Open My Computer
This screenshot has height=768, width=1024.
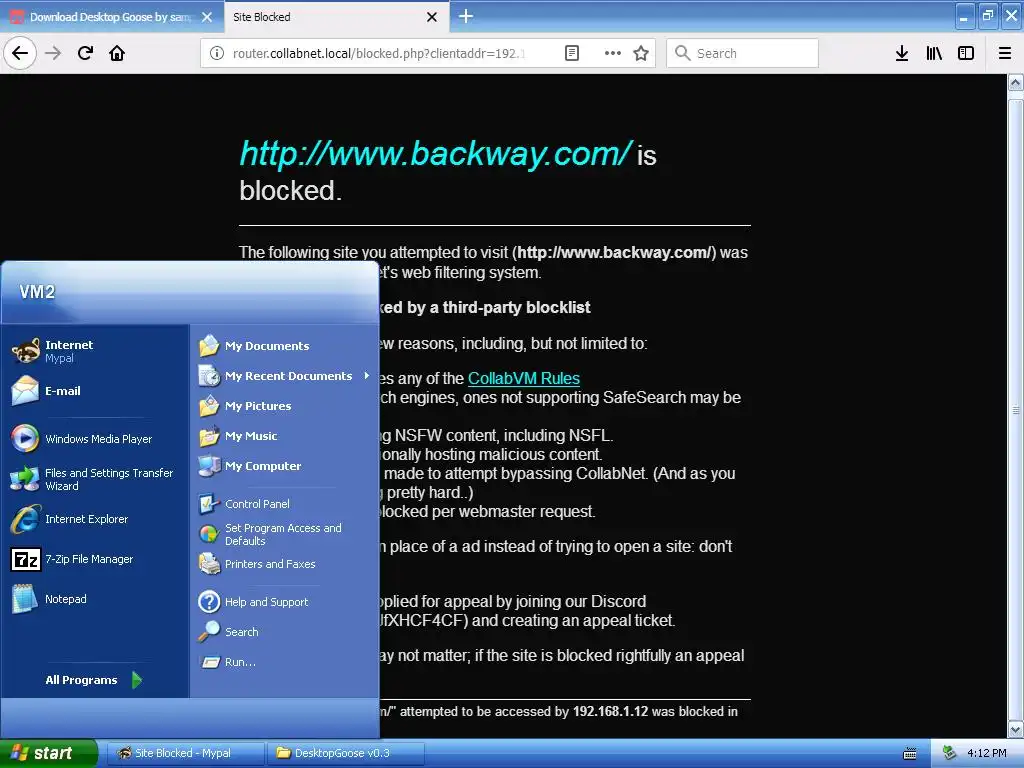pos(284,466)
